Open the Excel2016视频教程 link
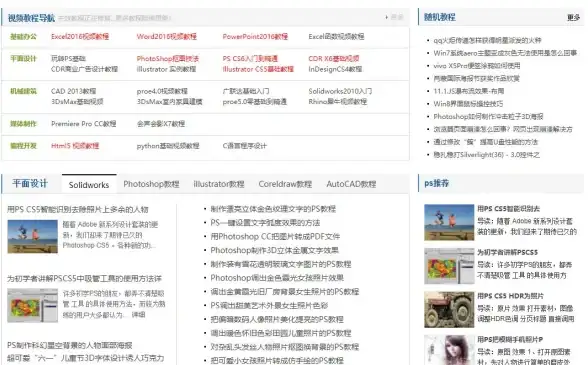This screenshot has width=588, height=365. tap(80, 36)
